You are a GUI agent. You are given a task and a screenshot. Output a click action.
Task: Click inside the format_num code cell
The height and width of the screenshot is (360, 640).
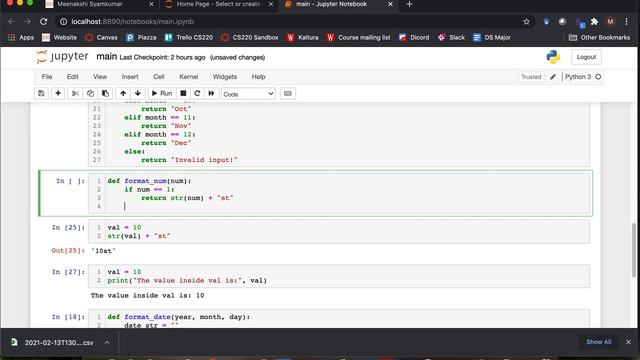pyautogui.click(x=340, y=193)
